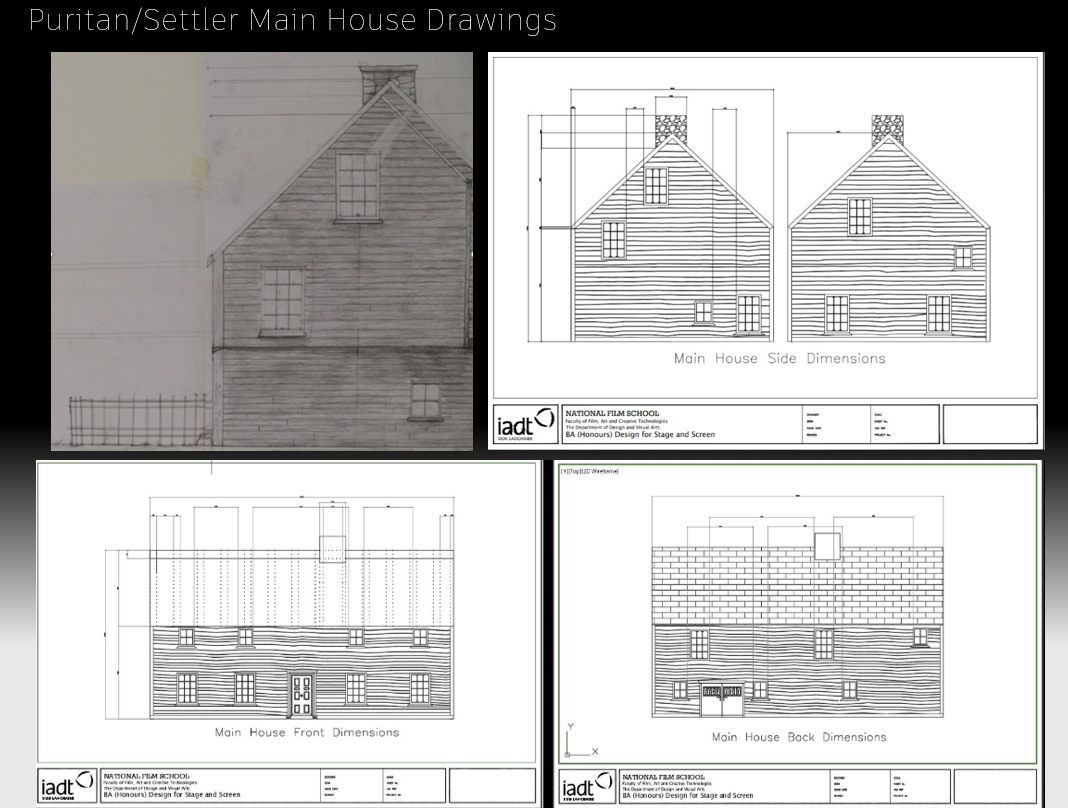Image resolution: width=1068 pixels, height=808 pixels.
Task: Click the double doors in Back Dimensions drawing
Action: click(x=722, y=697)
